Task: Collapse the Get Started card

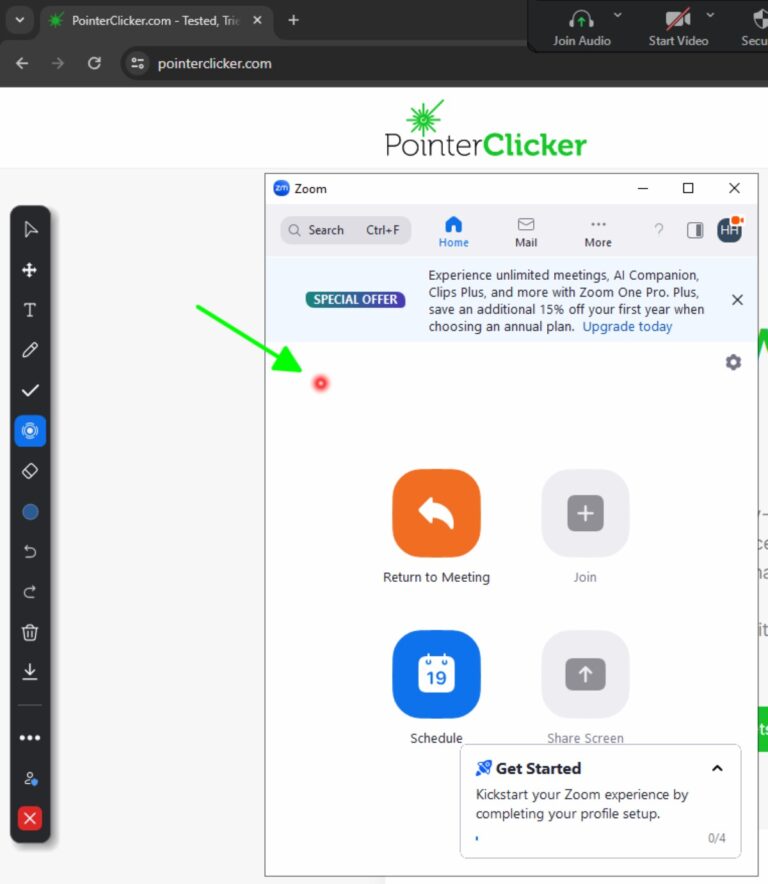Action: click(717, 768)
